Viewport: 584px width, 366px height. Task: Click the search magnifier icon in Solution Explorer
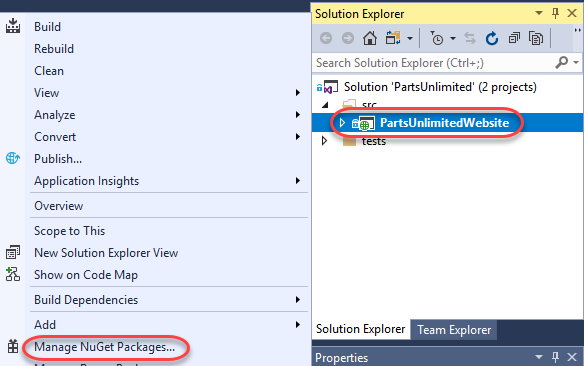click(561, 63)
